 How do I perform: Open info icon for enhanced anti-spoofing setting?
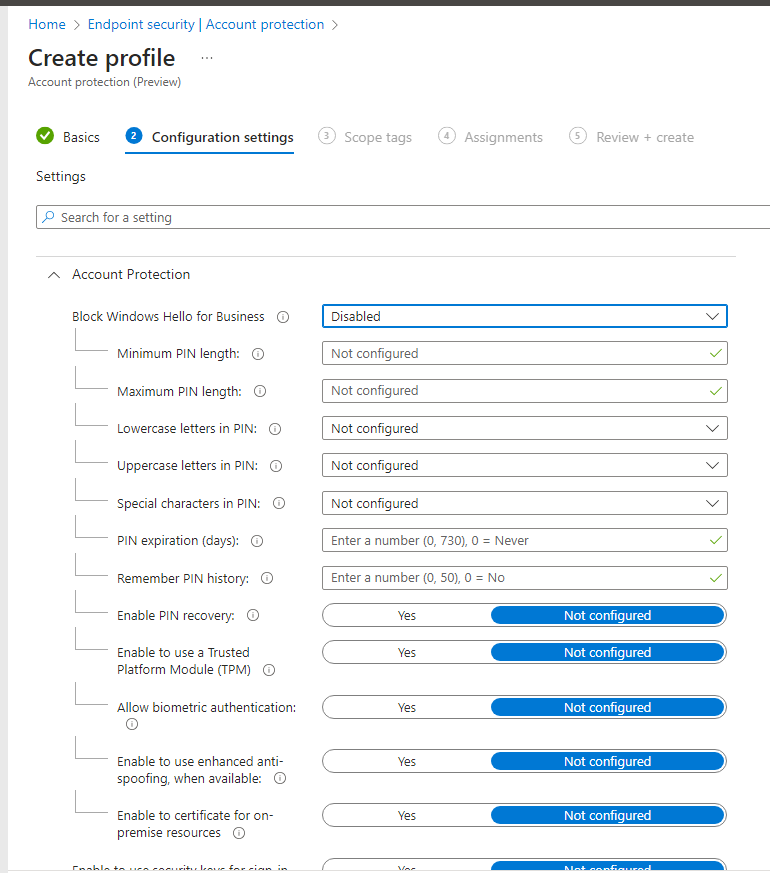tap(280, 778)
